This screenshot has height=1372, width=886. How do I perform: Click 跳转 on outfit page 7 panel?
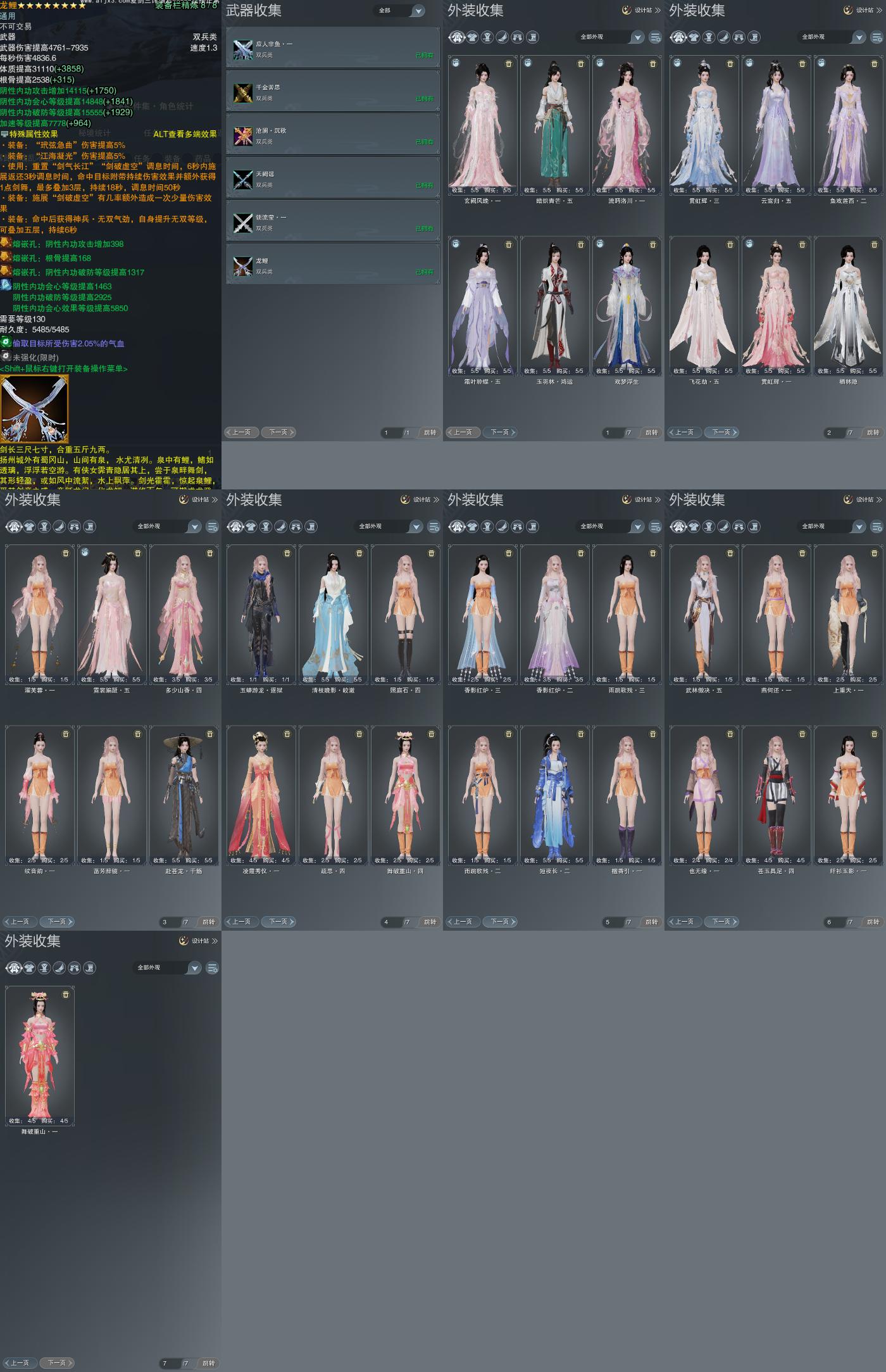pyautogui.click(x=208, y=1363)
